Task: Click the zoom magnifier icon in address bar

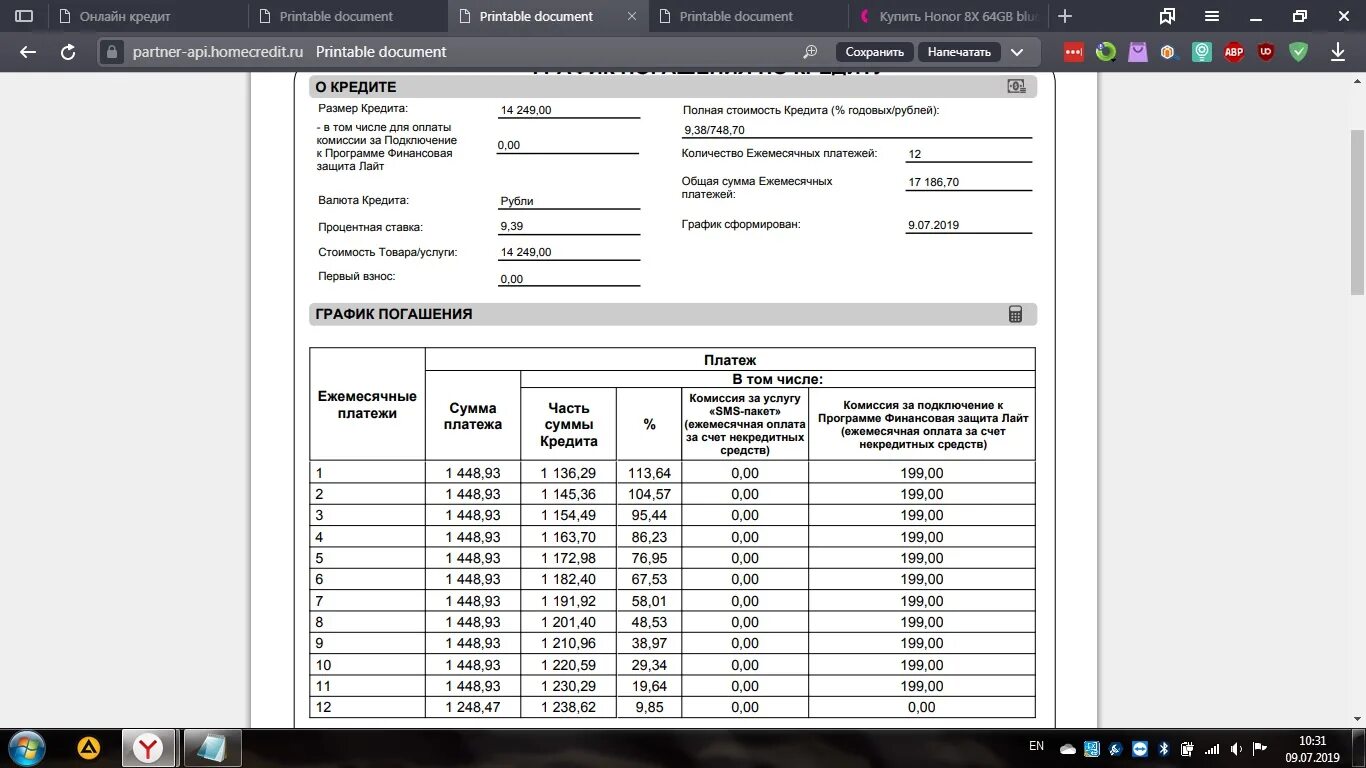Action: pos(810,52)
